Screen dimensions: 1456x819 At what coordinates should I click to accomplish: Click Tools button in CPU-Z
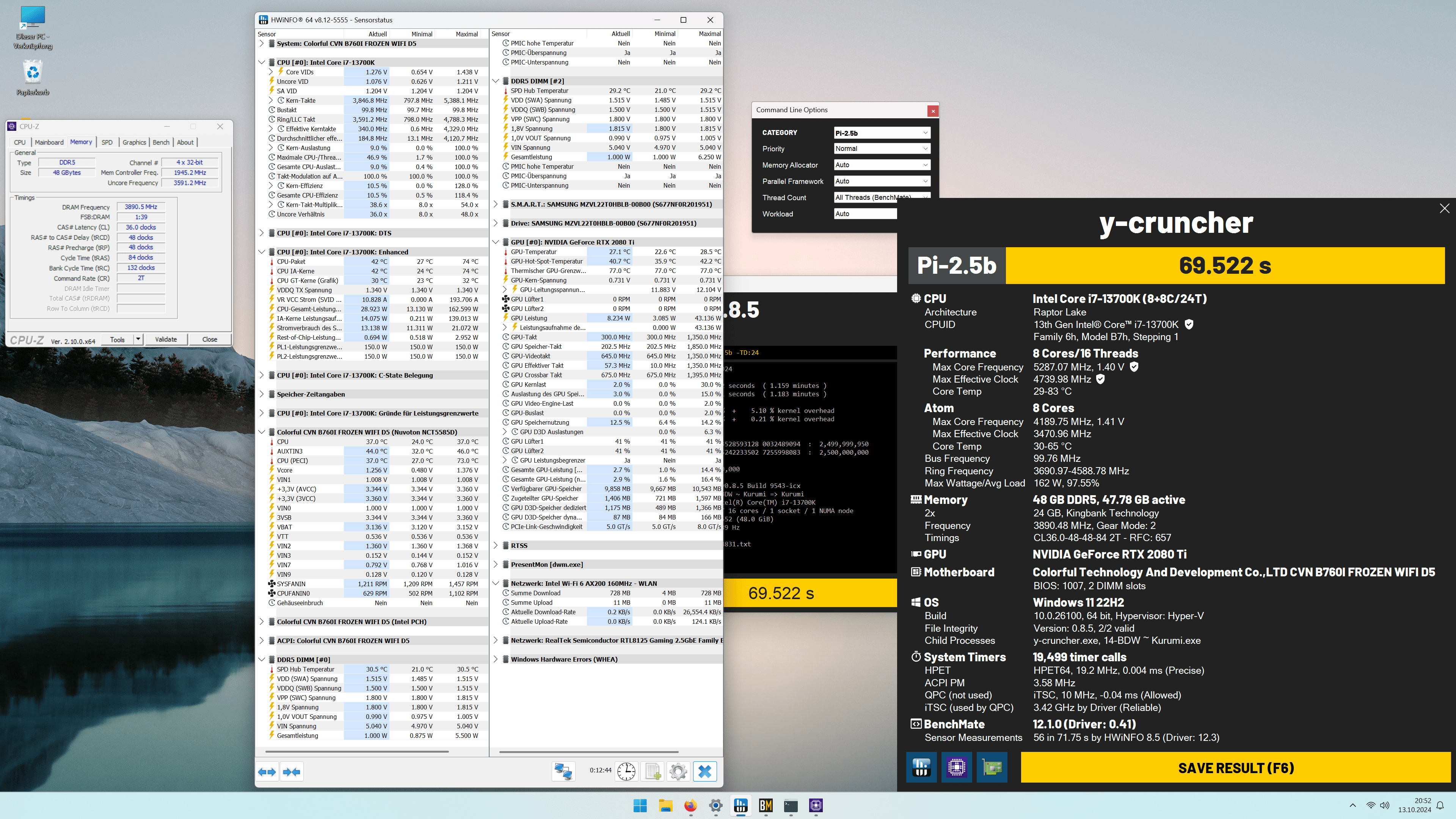click(x=118, y=339)
